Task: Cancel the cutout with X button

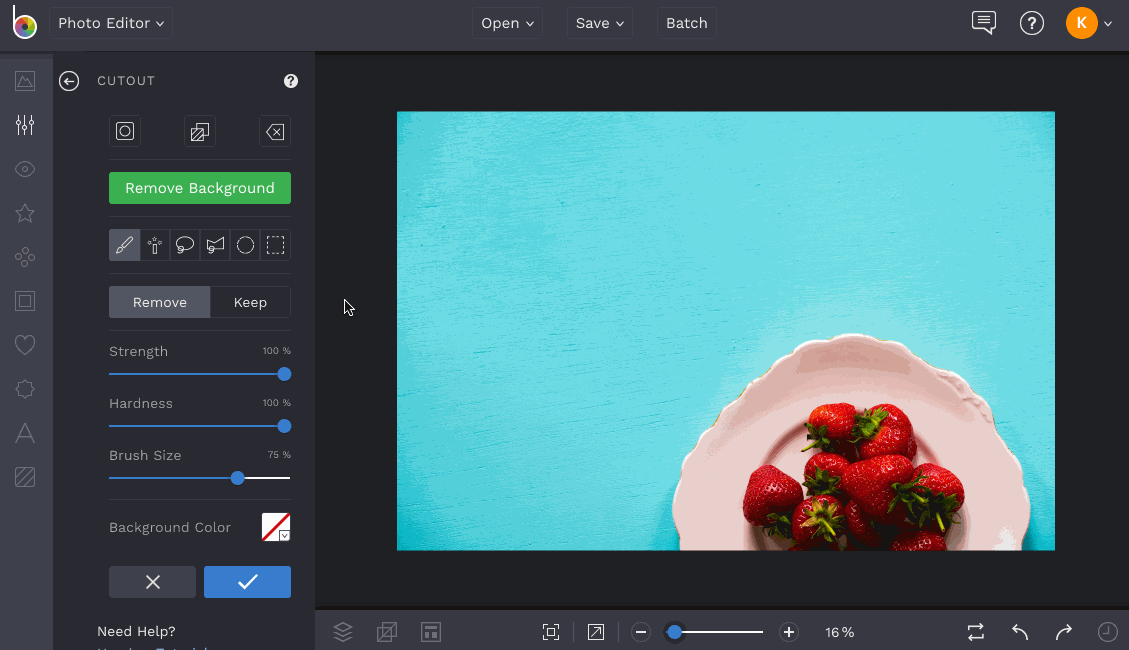Action: pyautogui.click(x=153, y=582)
